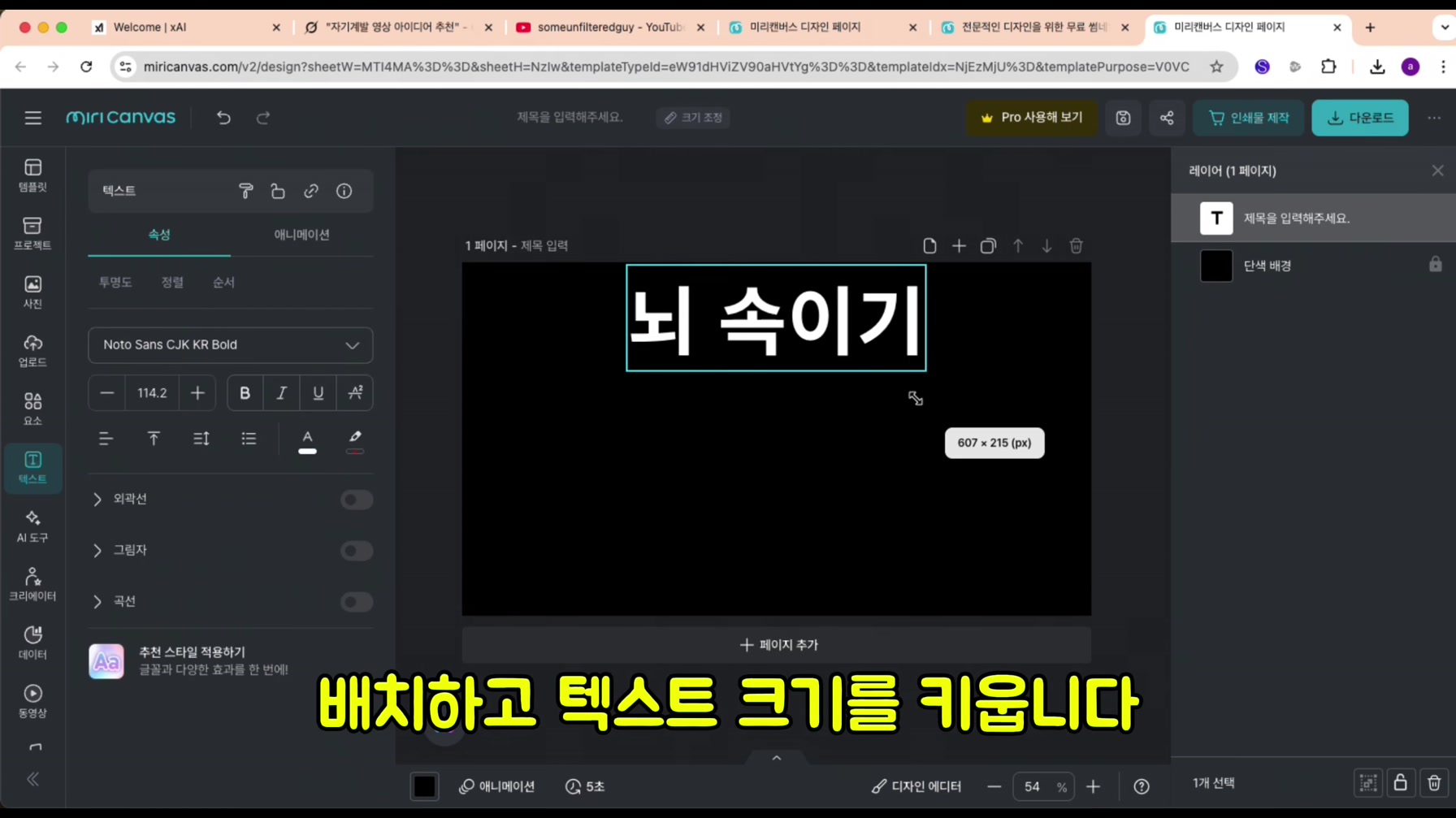Click 페이지 추가 to add page
This screenshot has width=1456, height=818.
pyautogui.click(x=777, y=645)
